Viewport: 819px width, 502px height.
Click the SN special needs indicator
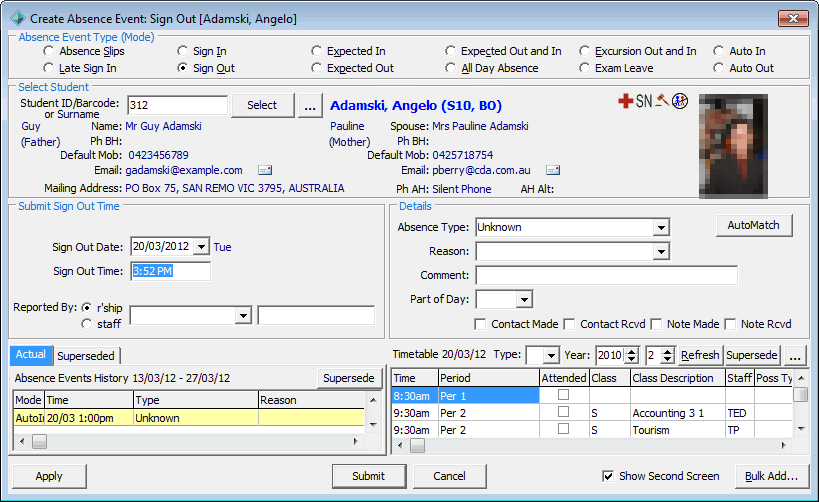(644, 100)
